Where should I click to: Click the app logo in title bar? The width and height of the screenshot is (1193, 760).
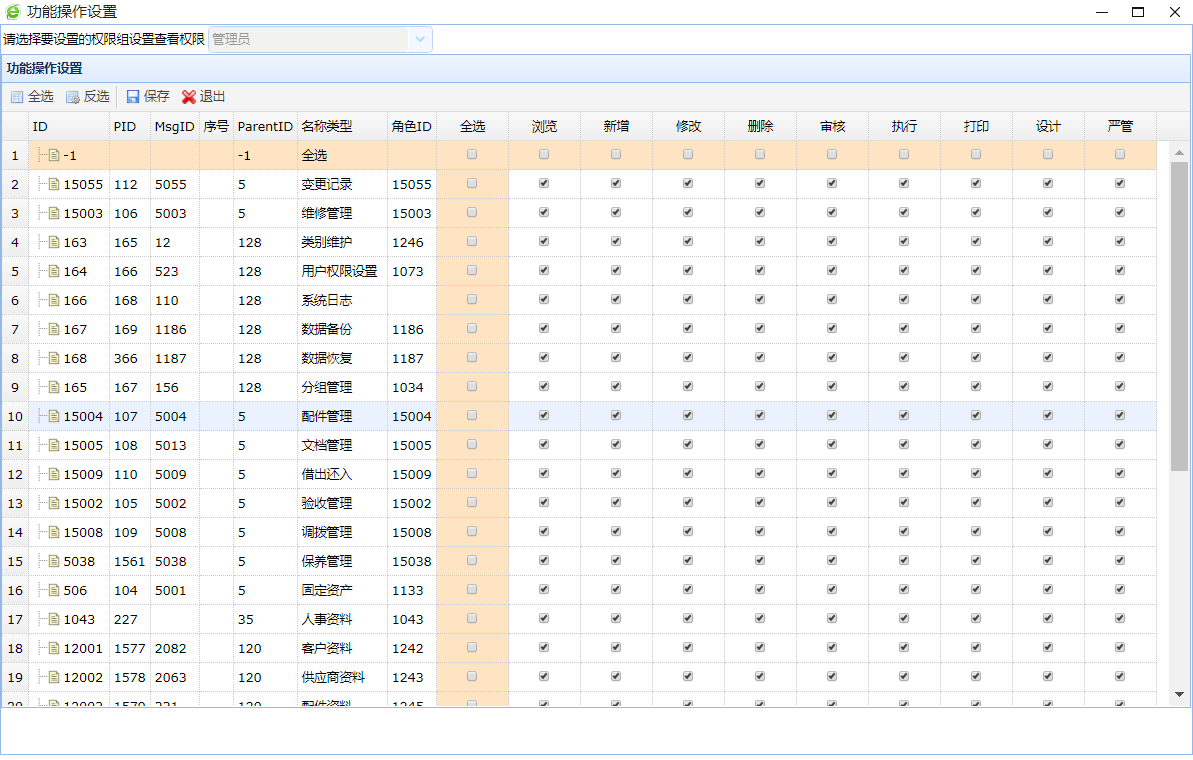tap(13, 12)
